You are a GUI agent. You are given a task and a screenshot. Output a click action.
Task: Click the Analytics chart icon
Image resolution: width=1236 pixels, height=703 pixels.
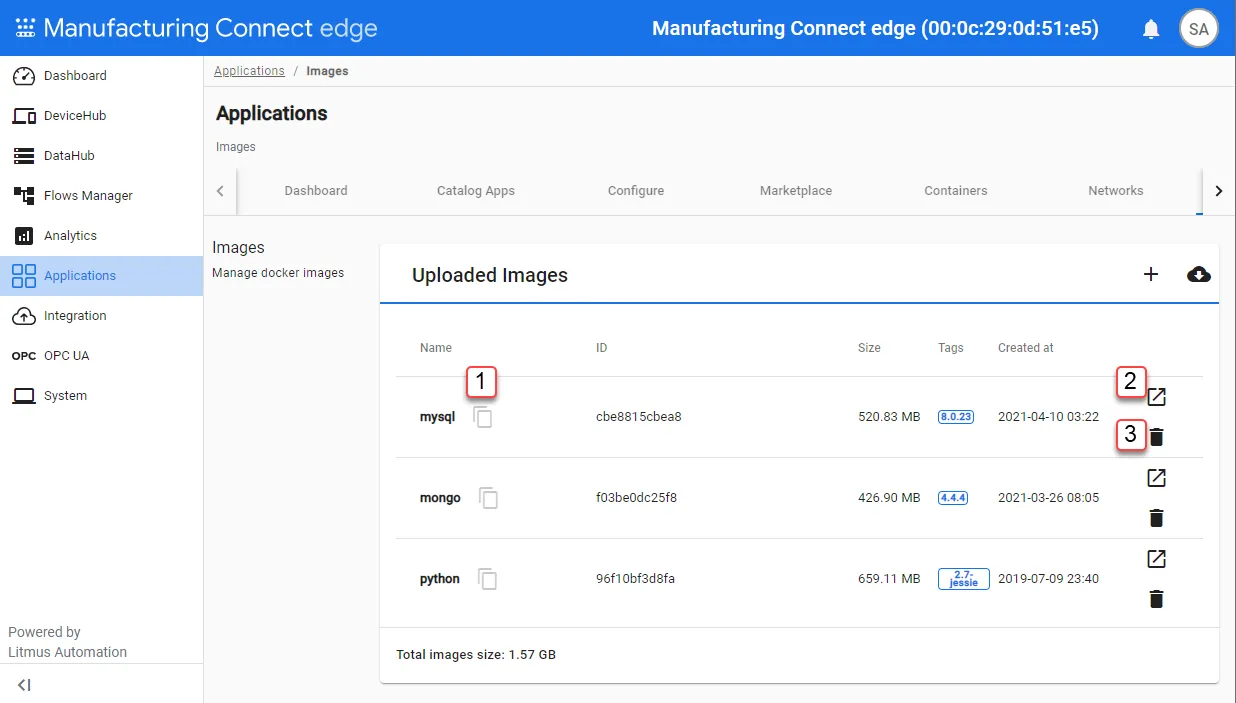(x=24, y=236)
